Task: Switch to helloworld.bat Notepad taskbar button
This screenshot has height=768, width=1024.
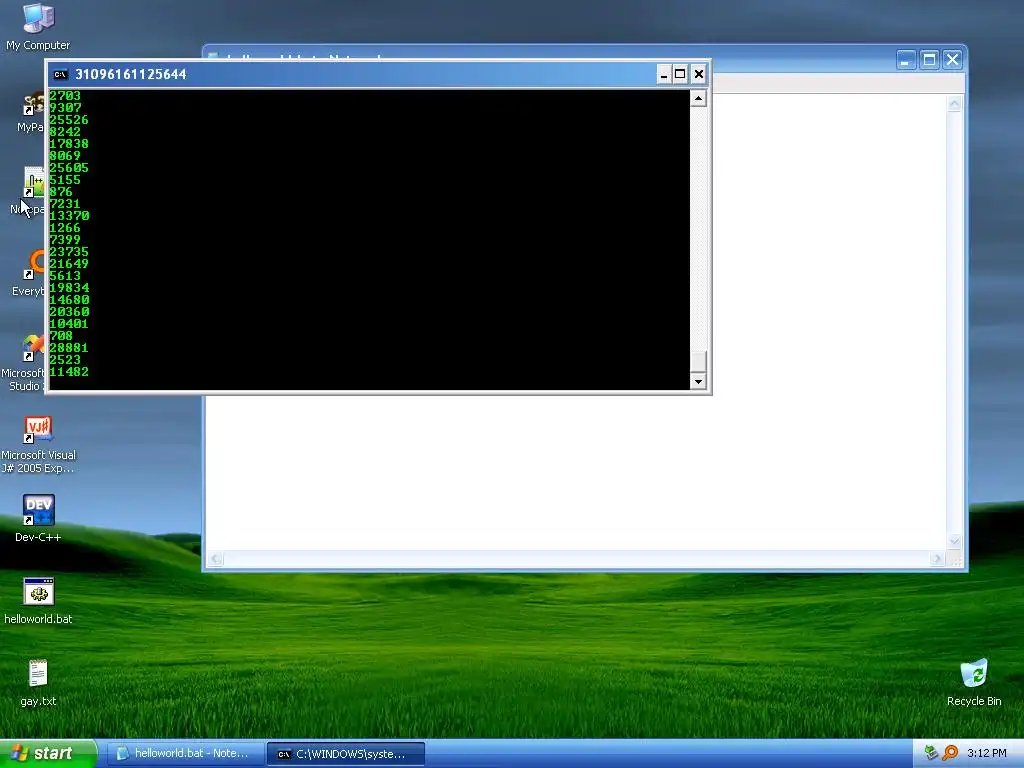Action: point(185,754)
